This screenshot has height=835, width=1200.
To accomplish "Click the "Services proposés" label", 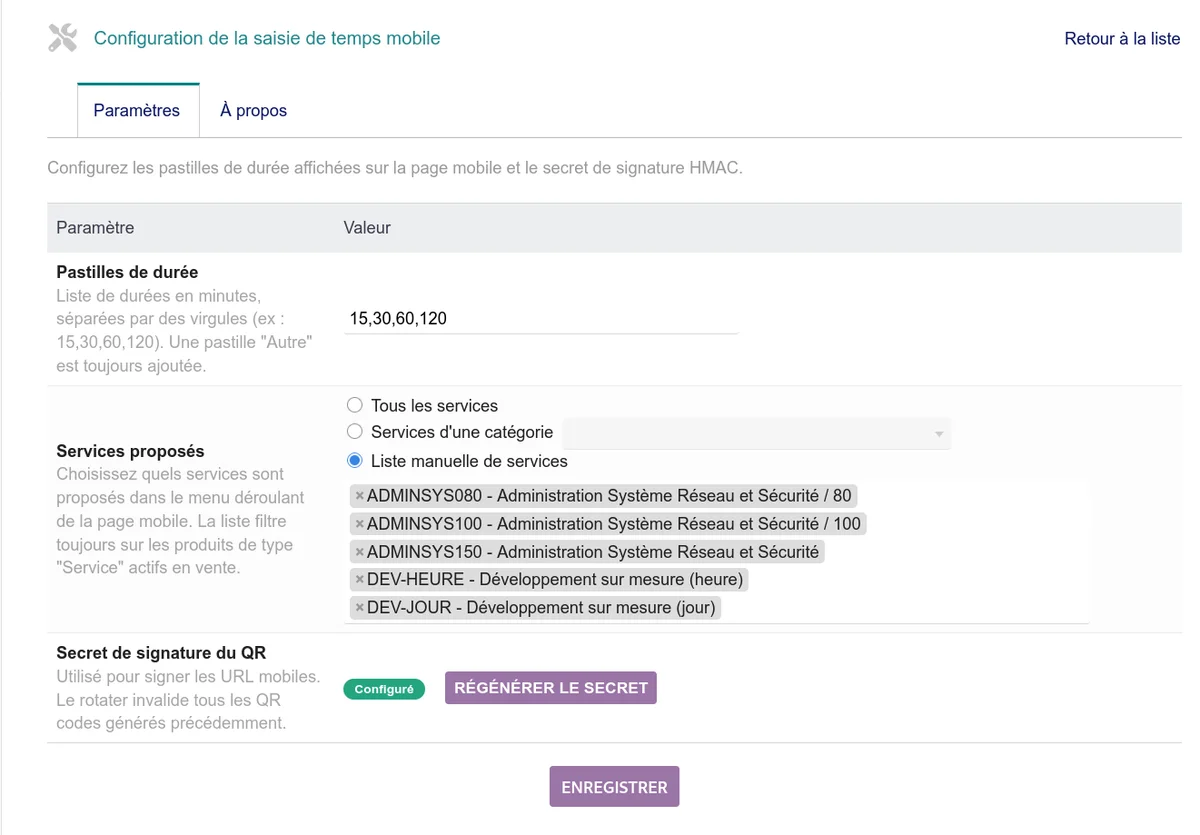I will (x=130, y=451).
